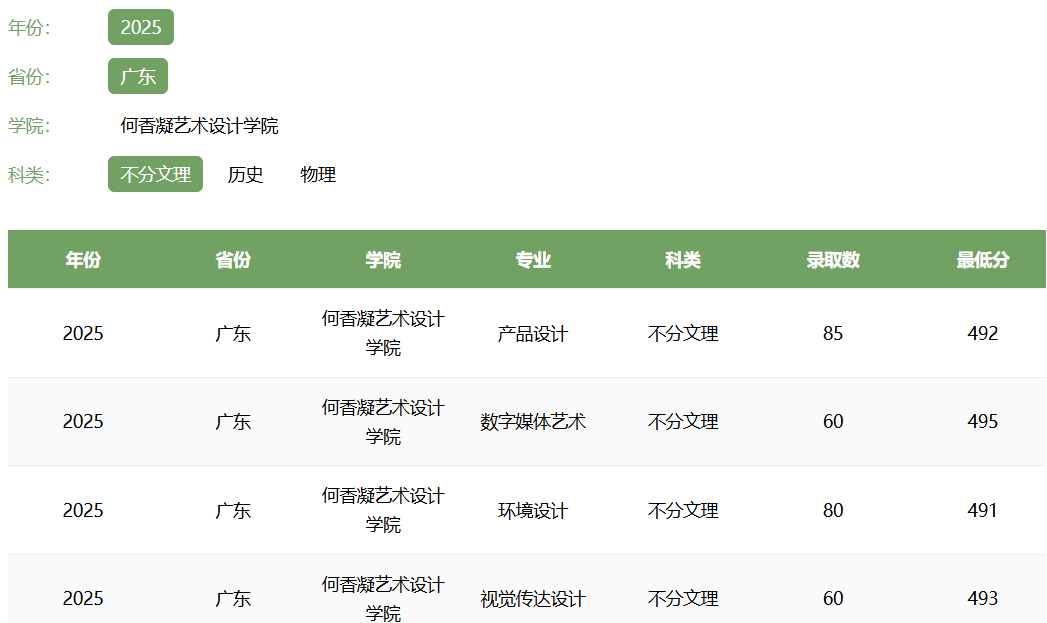Click the 专业 column header
Viewport: 1047px width, 623px height.
point(533,259)
